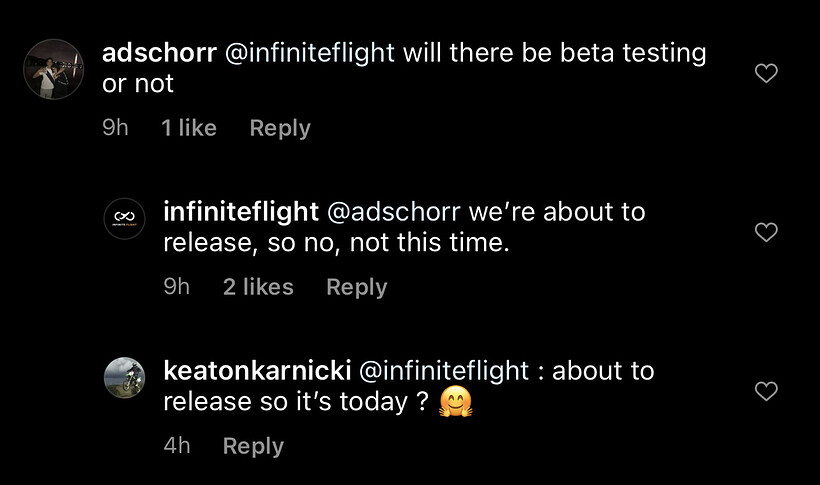Screen dimensions: 820x485
Task: Open the infiniteflight logo avatar
Action: pyautogui.click(x=125, y=219)
